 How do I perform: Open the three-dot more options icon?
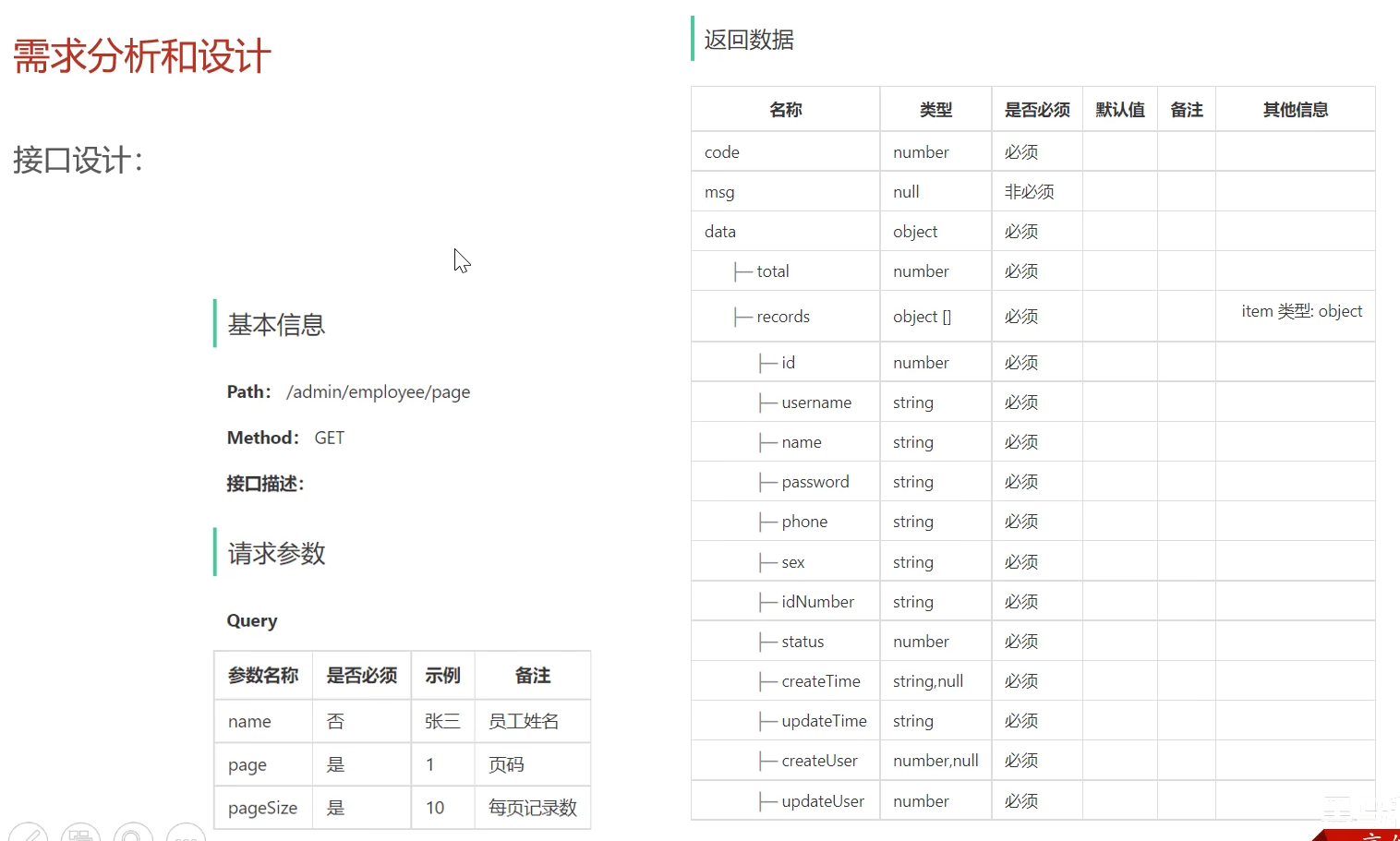(x=186, y=832)
